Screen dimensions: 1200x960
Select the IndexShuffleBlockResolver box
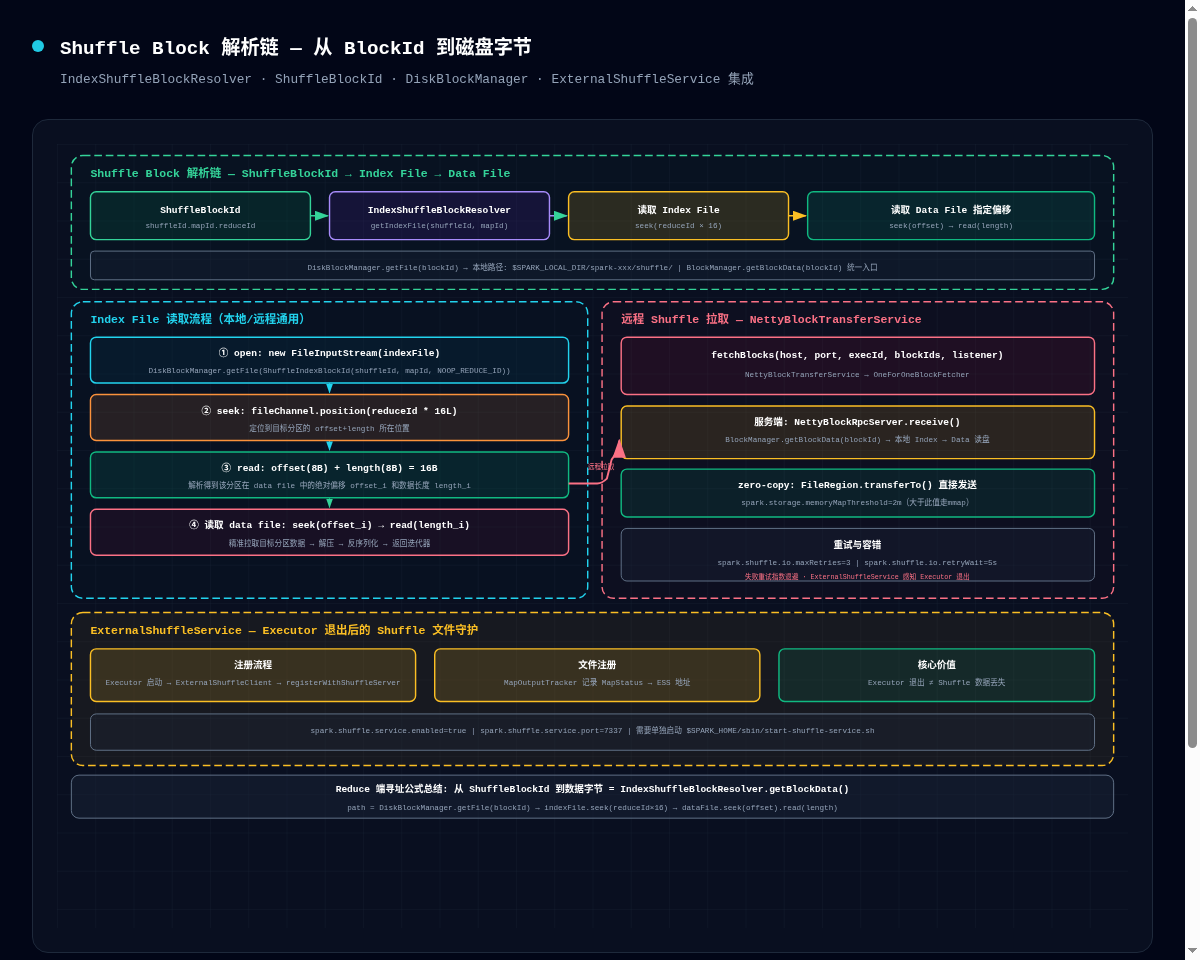(439, 216)
